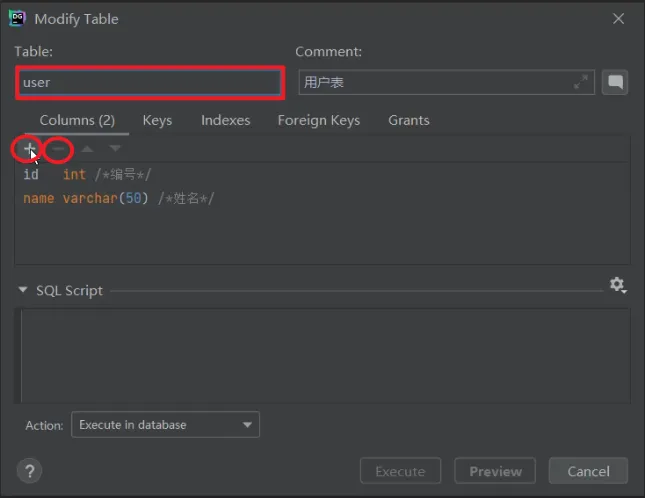The width and height of the screenshot is (645, 498).
Task: Open the help question mark button
Action: pyautogui.click(x=29, y=471)
